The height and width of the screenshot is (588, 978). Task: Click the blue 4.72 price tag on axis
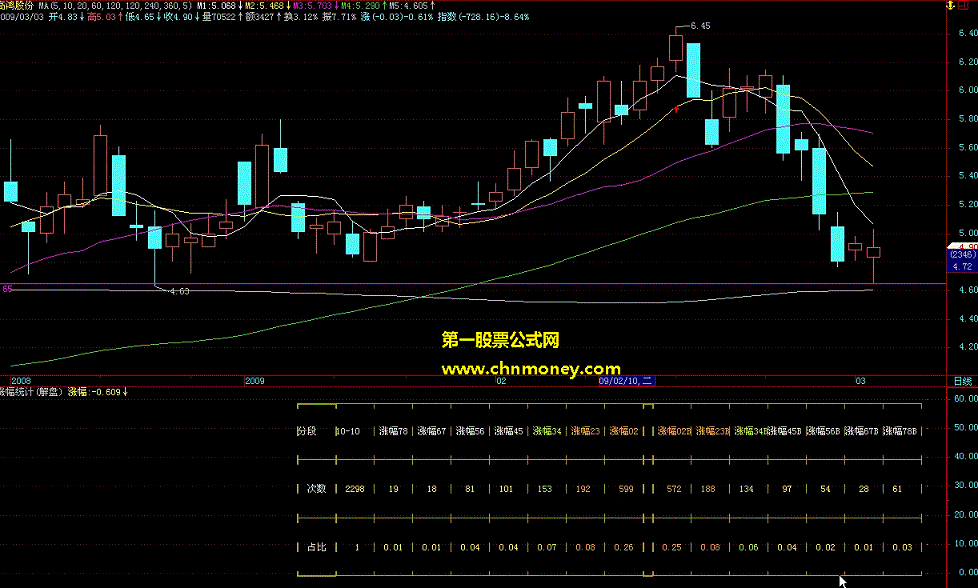click(962, 266)
